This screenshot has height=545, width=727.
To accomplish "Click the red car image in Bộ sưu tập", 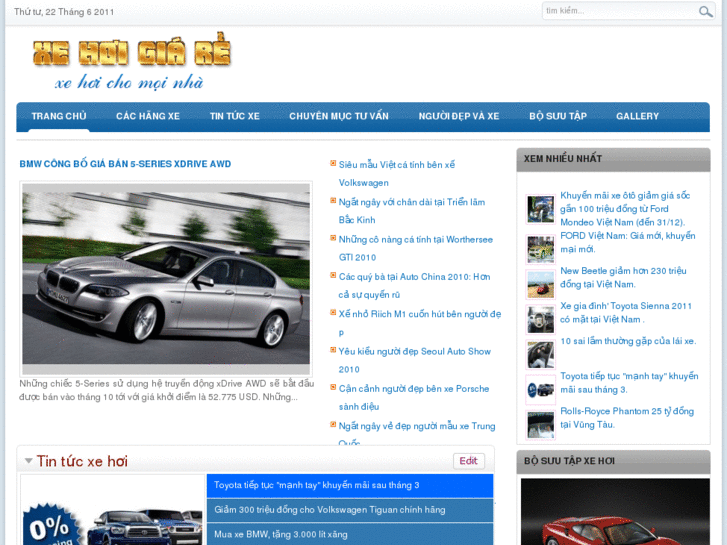I will [x=615, y=512].
